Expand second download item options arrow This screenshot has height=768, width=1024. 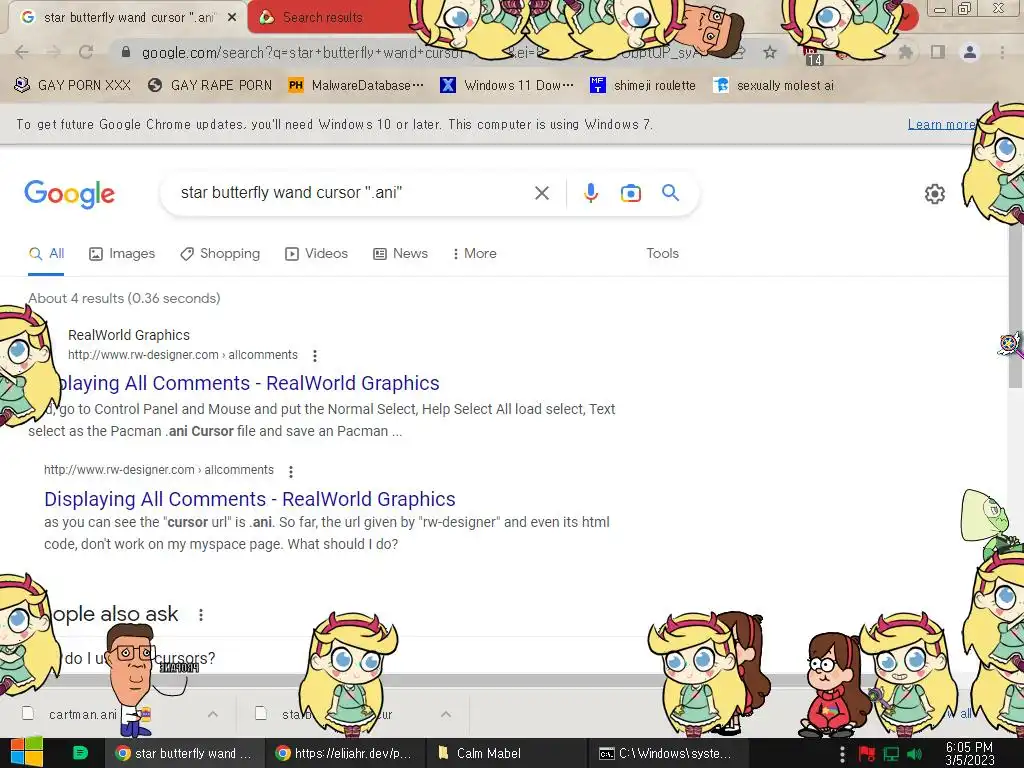446,714
